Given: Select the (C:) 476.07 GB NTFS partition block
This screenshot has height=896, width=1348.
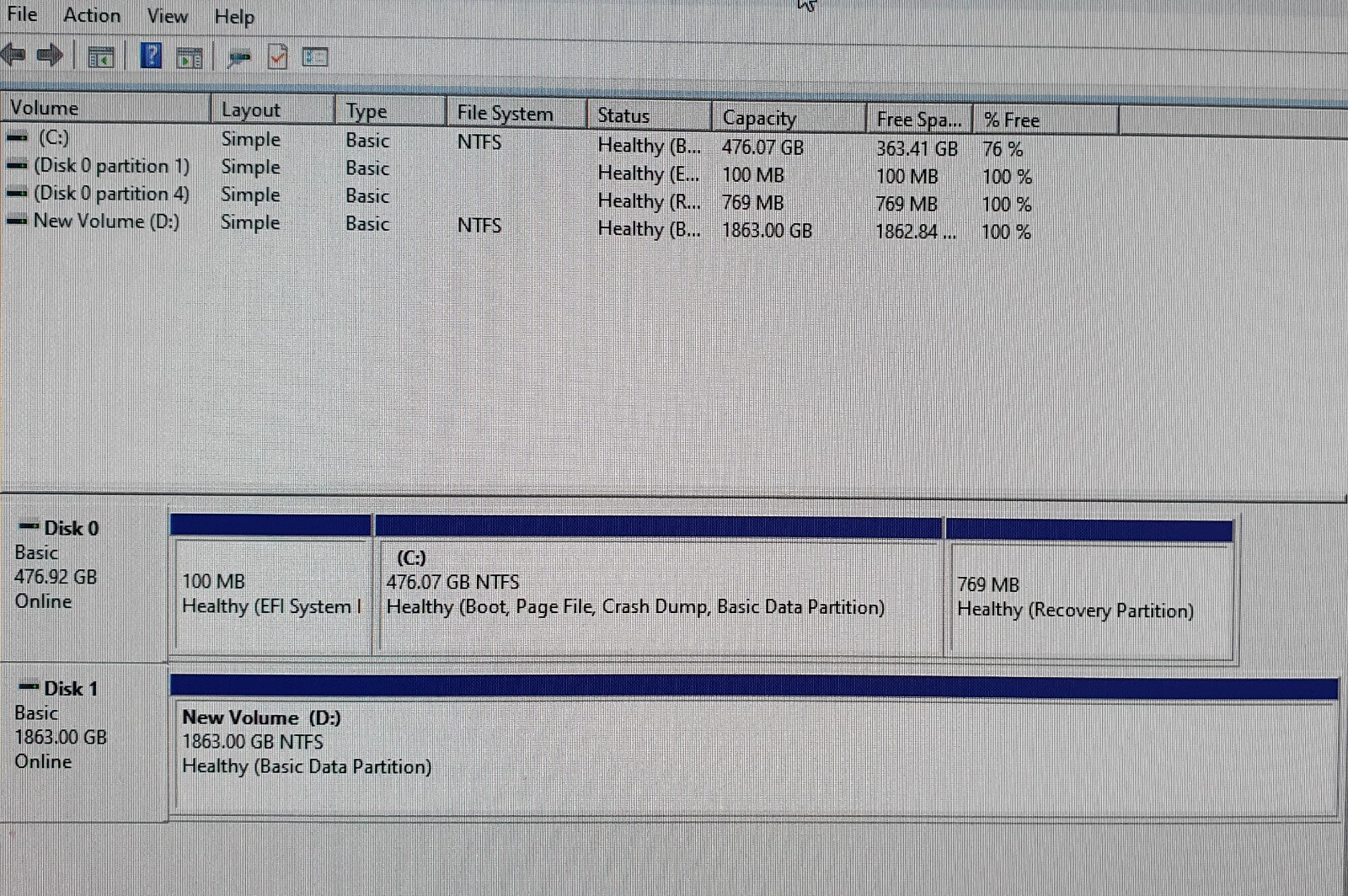Looking at the screenshot, I should 659,586.
